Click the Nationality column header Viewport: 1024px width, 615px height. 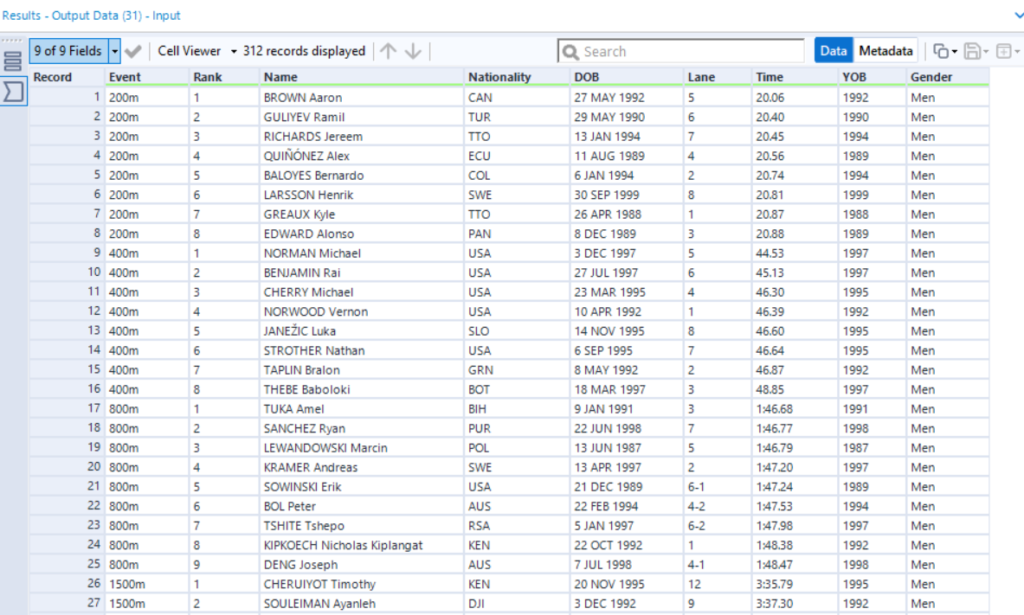517,77
